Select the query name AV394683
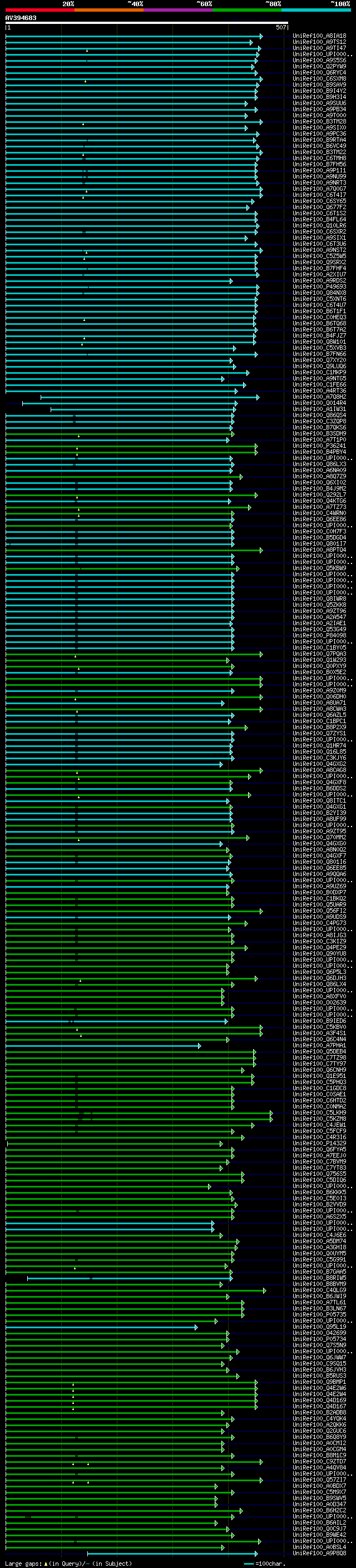This screenshot has height=1568, width=356. tap(21, 18)
